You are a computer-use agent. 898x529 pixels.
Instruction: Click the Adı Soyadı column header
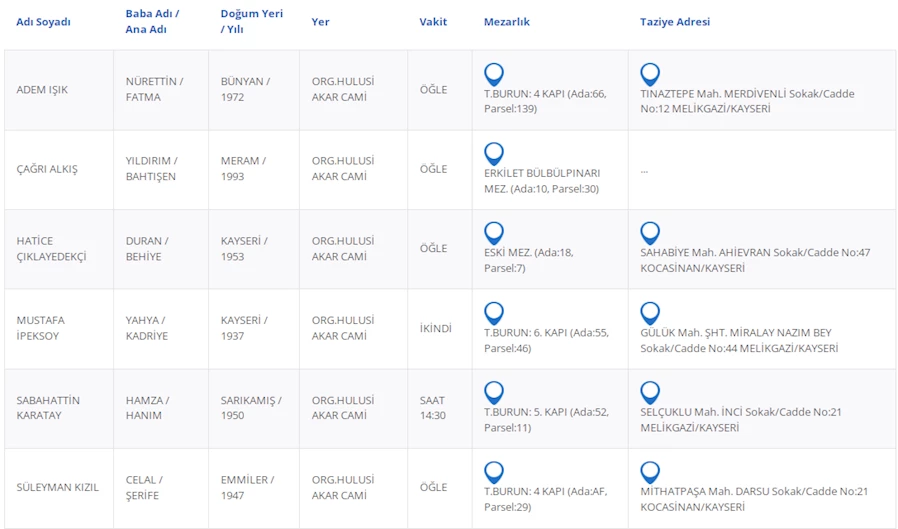click(x=43, y=22)
